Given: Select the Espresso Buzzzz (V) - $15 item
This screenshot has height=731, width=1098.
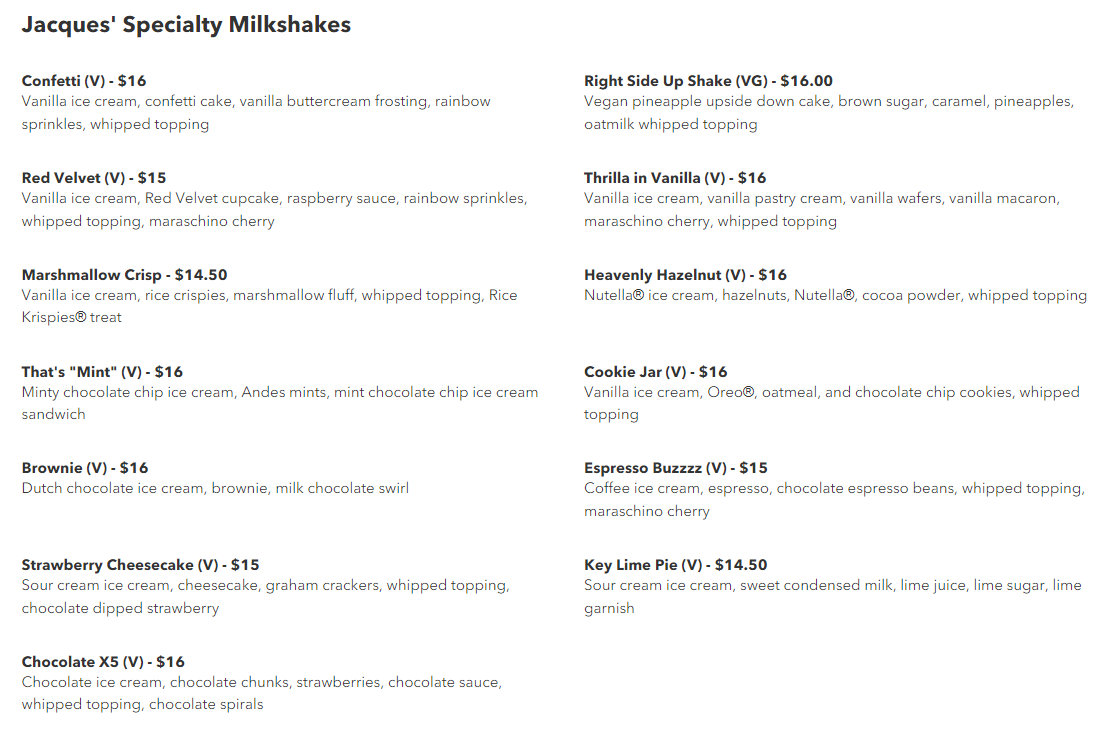Looking at the screenshot, I should pyautogui.click(x=676, y=468).
